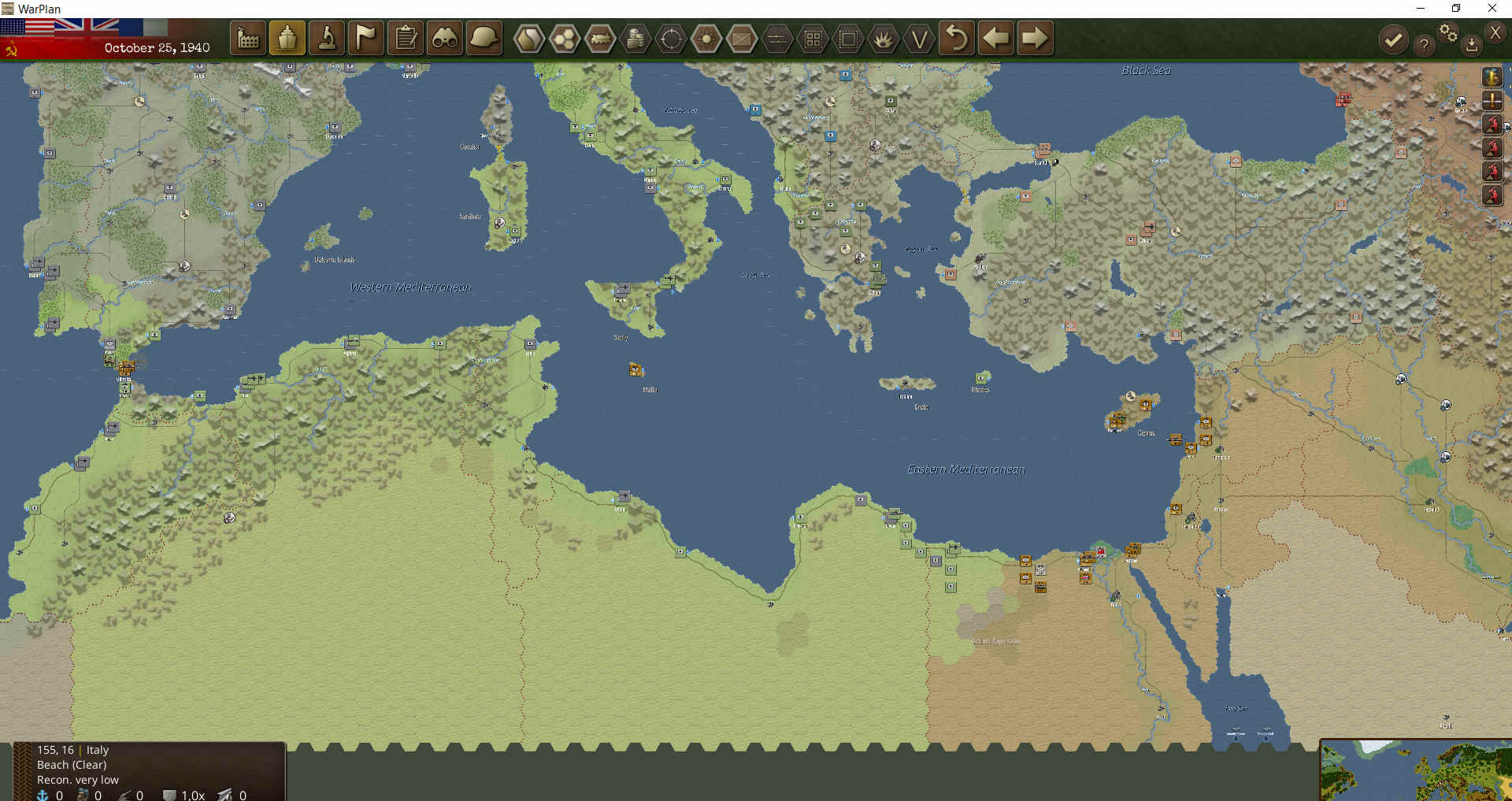The width and height of the screenshot is (1512, 801).
Task: Click the third red soldier alert icon
Action: click(1492, 171)
